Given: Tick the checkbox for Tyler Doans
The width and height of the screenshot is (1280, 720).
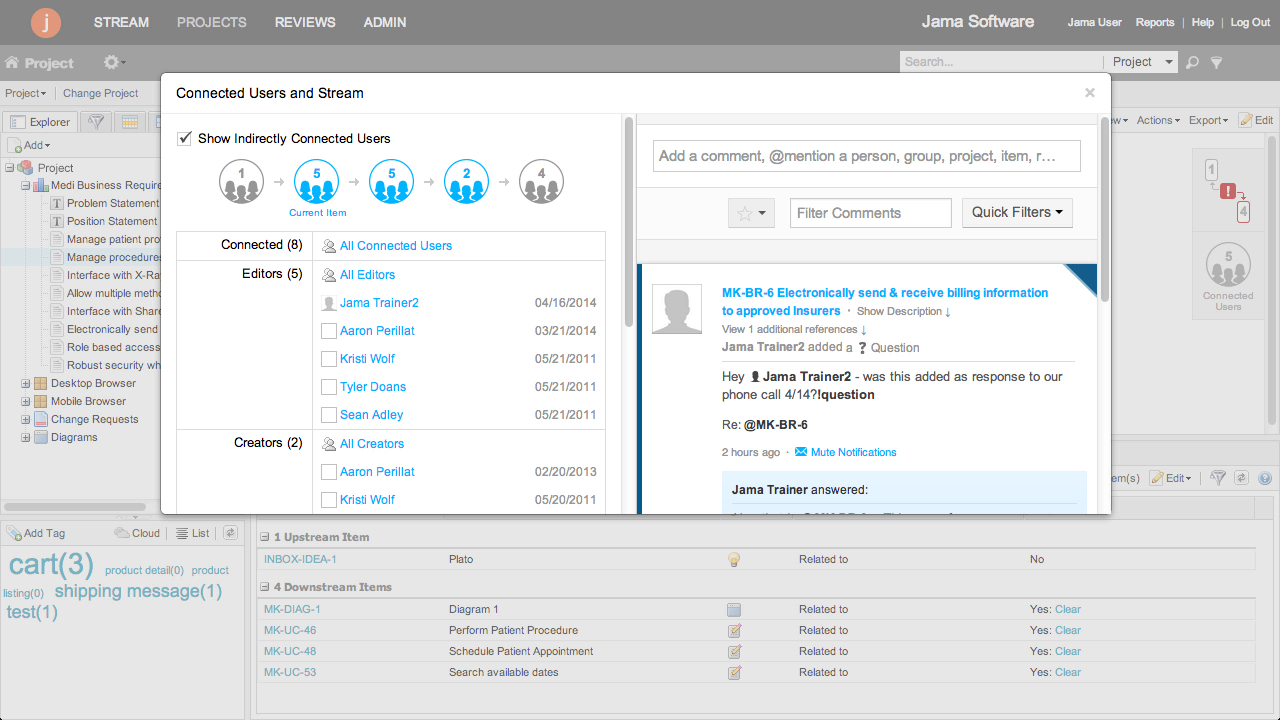Looking at the screenshot, I should (329, 387).
